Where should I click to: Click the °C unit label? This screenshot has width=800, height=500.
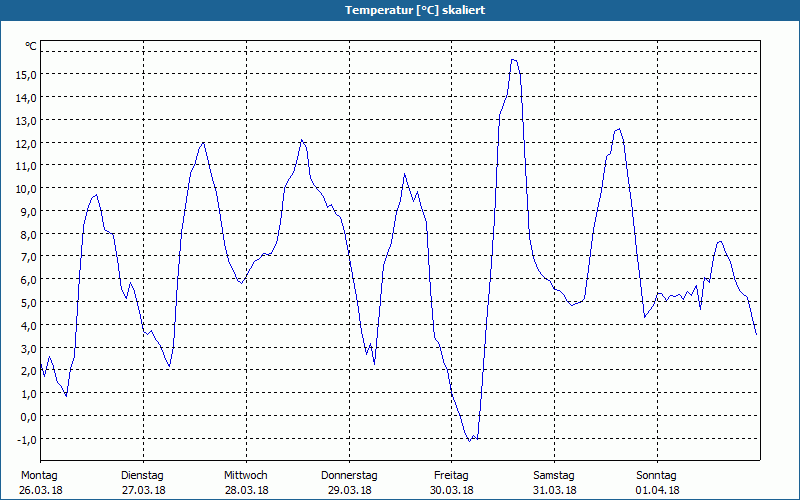(31, 46)
